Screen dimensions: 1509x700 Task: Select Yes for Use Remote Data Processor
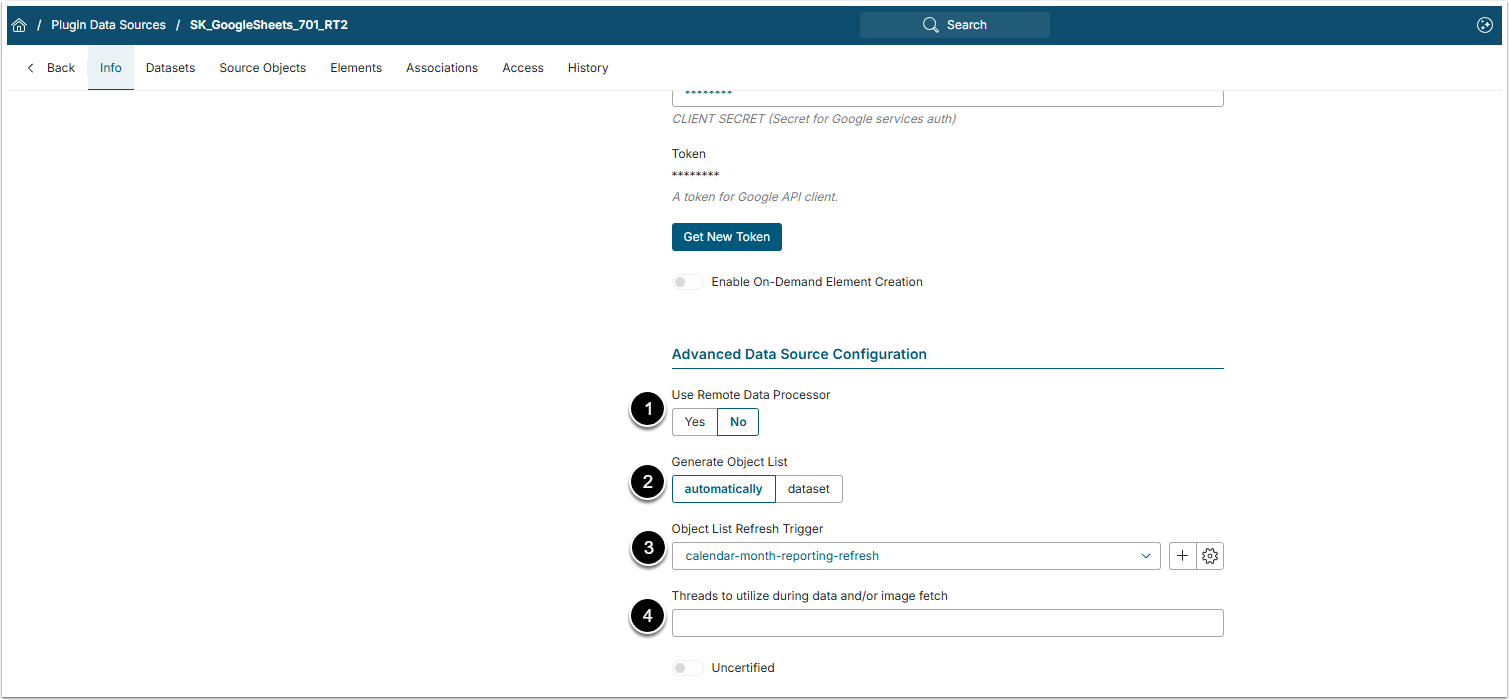coord(695,422)
